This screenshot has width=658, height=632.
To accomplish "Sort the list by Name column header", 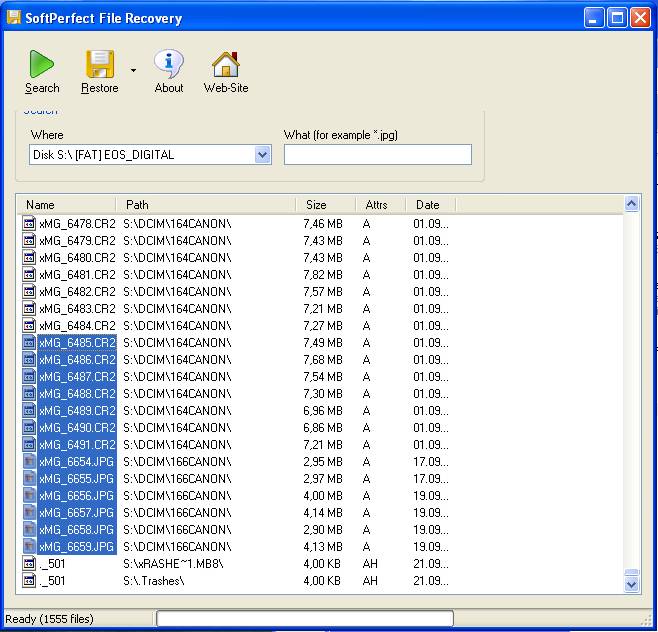I will [x=67, y=205].
